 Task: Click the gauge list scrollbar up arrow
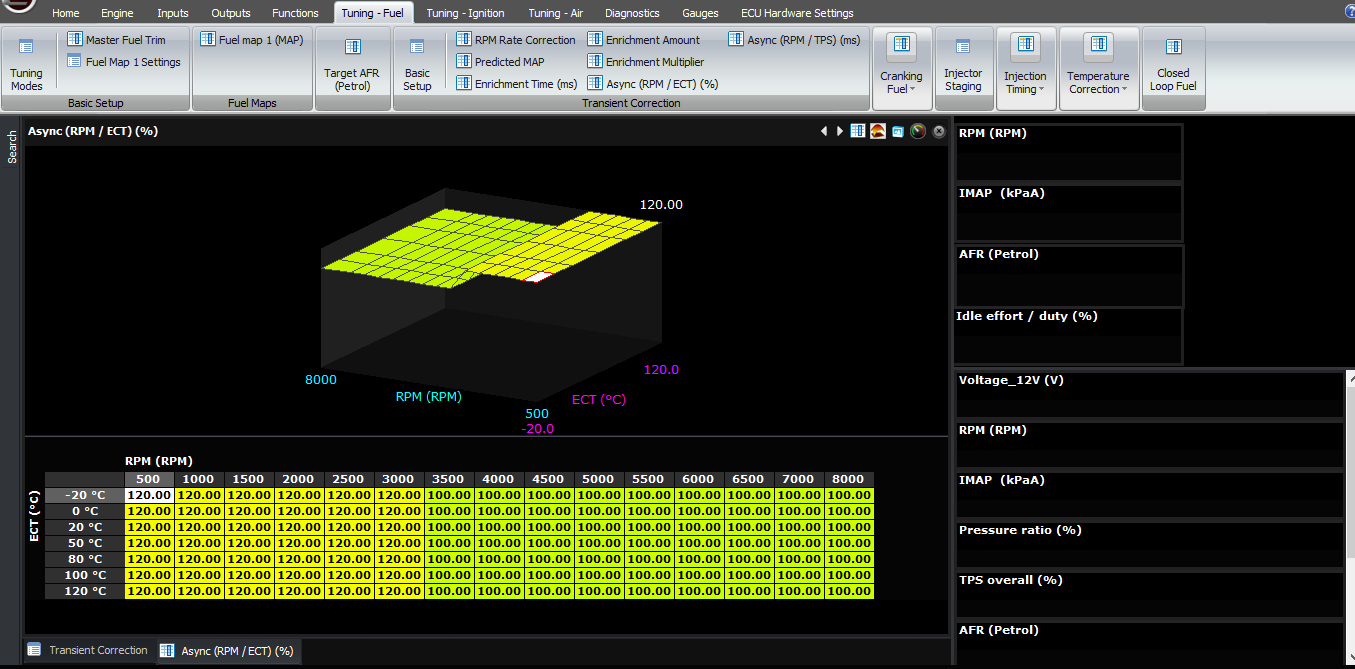coord(1351,378)
